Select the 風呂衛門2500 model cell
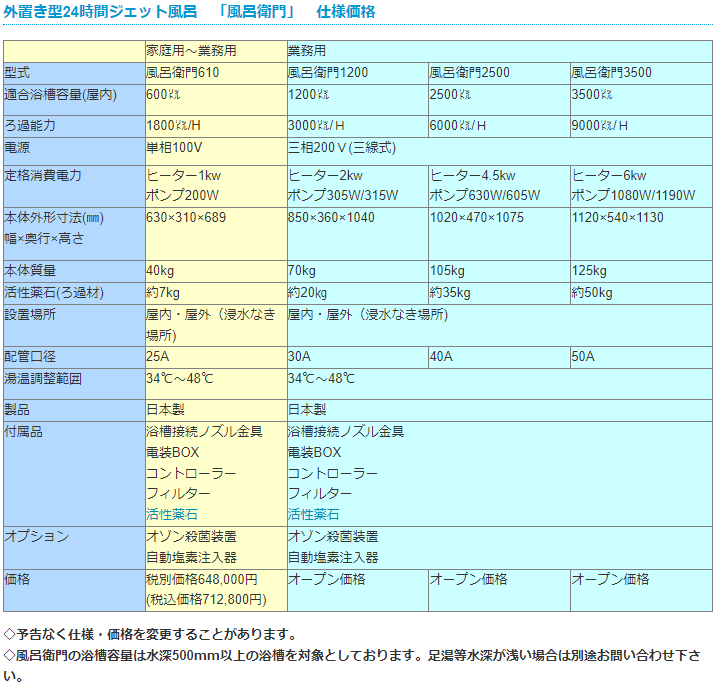The image size is (717, 686). (x=499, y=73)
